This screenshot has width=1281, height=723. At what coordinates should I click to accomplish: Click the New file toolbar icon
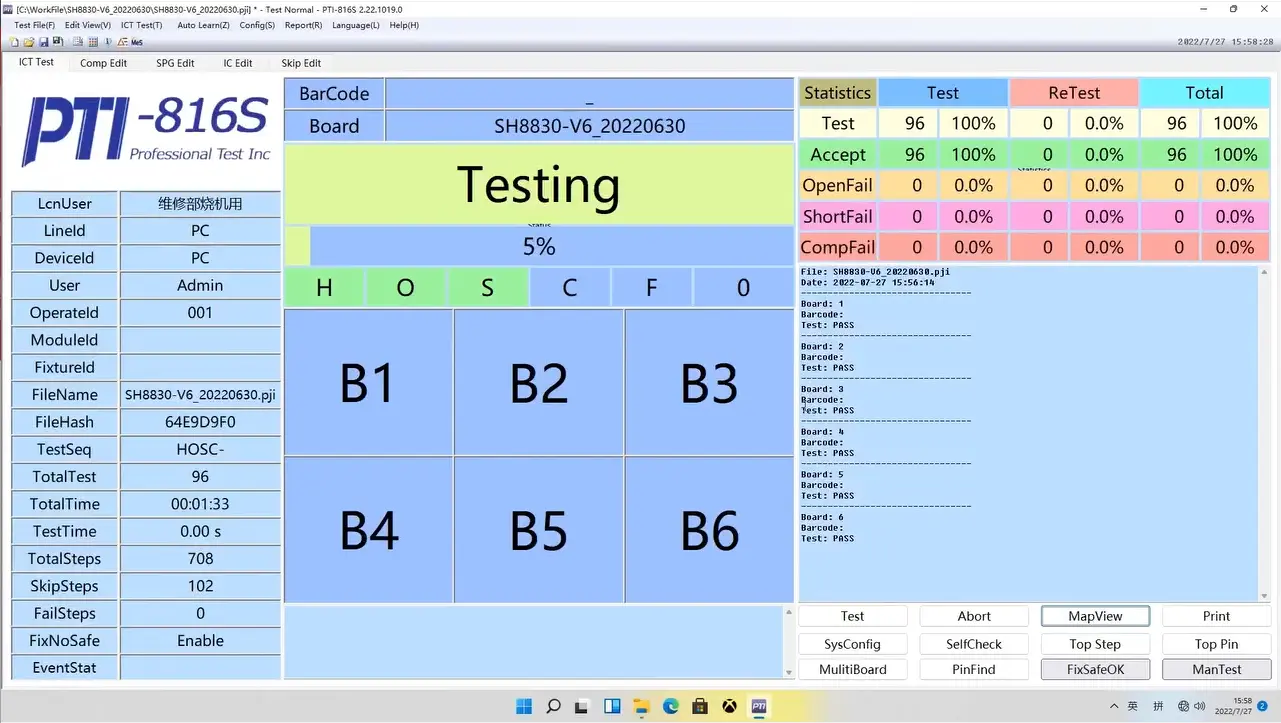pyautogui.click(x=14, y=42)
